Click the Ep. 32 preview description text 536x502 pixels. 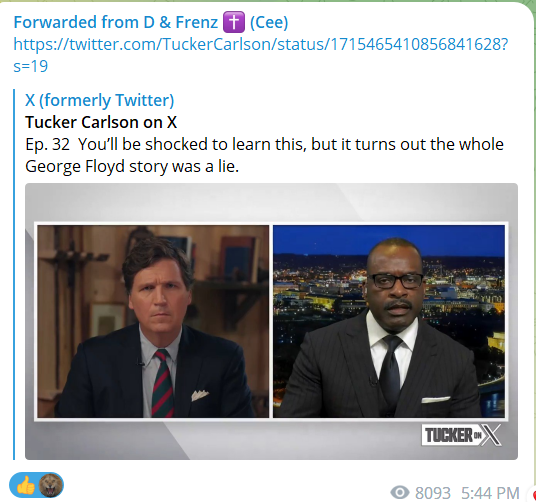click(x=264, y=155)
